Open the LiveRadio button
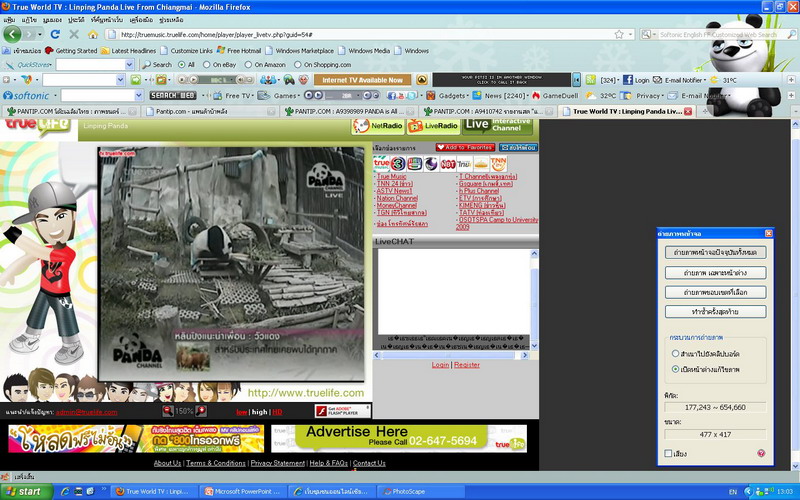This screenshot has width=800, height=500. [433, 126]
